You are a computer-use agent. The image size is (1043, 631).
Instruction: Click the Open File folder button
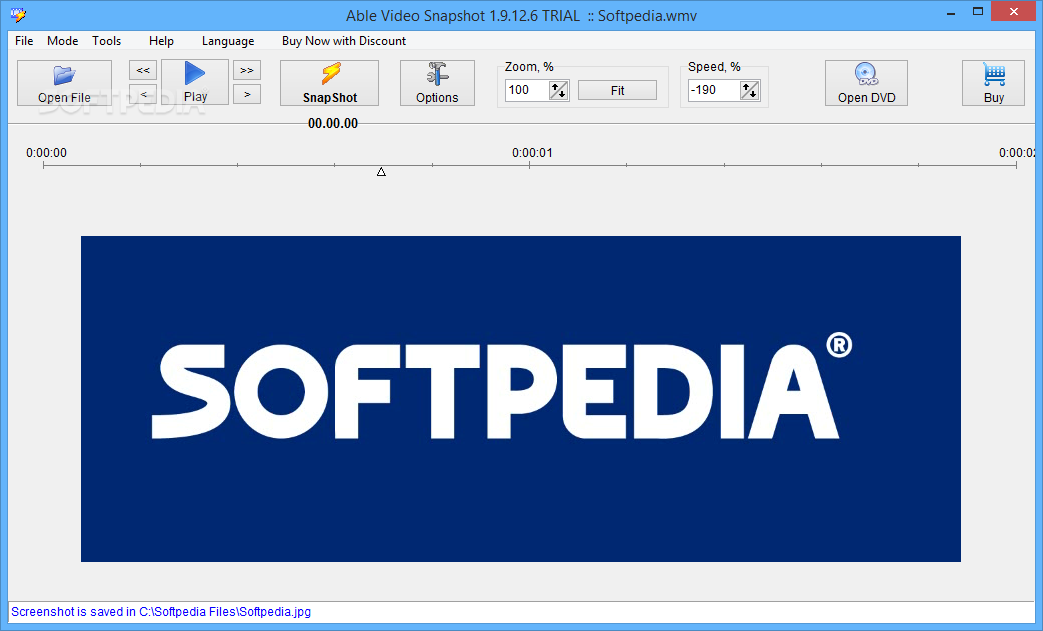65,82
